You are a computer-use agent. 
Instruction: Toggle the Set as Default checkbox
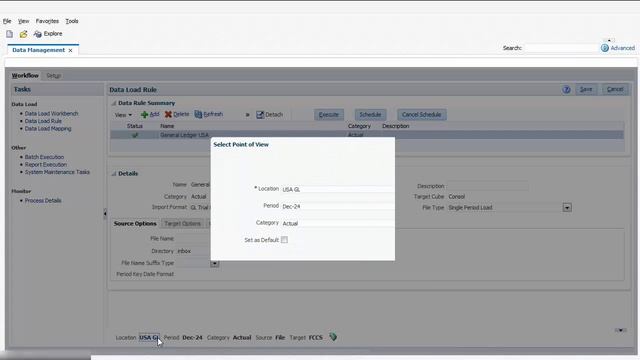(x=284, y=240)
